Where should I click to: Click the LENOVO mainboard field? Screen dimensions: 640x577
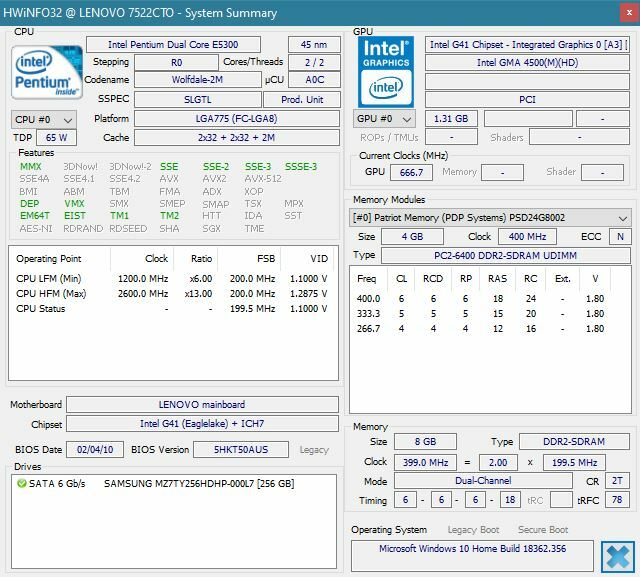pyautogui.click(x=205, y=404)
